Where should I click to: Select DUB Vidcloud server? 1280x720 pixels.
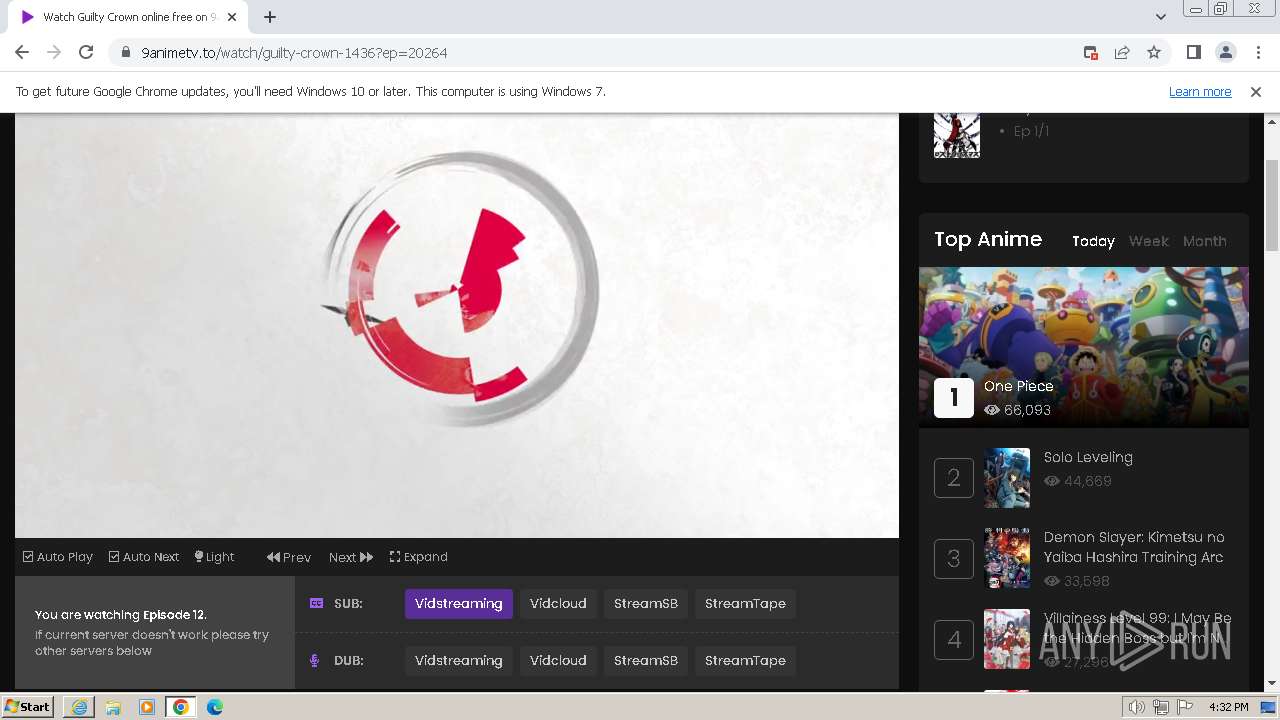click(x=558, y=661)
